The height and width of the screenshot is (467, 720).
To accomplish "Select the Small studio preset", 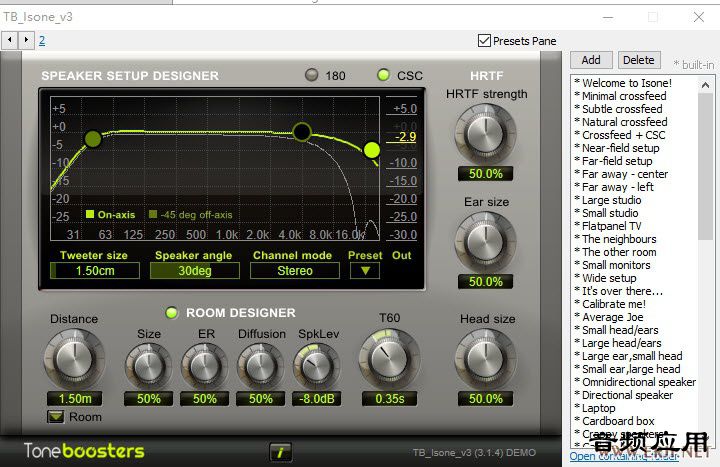I will point(606,213).
